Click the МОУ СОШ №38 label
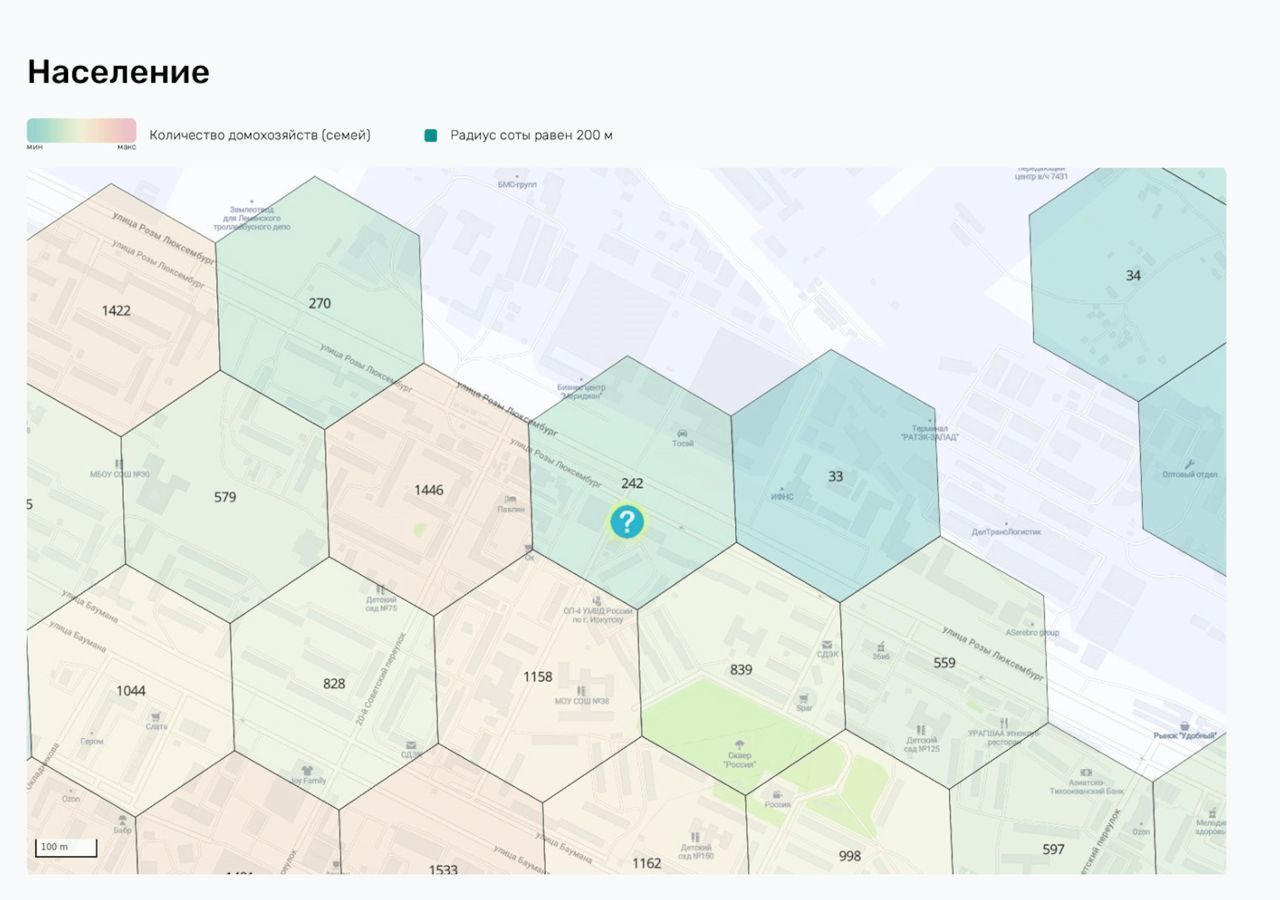This screenshot has width=1280, height=900. click(x=582, y=701)
